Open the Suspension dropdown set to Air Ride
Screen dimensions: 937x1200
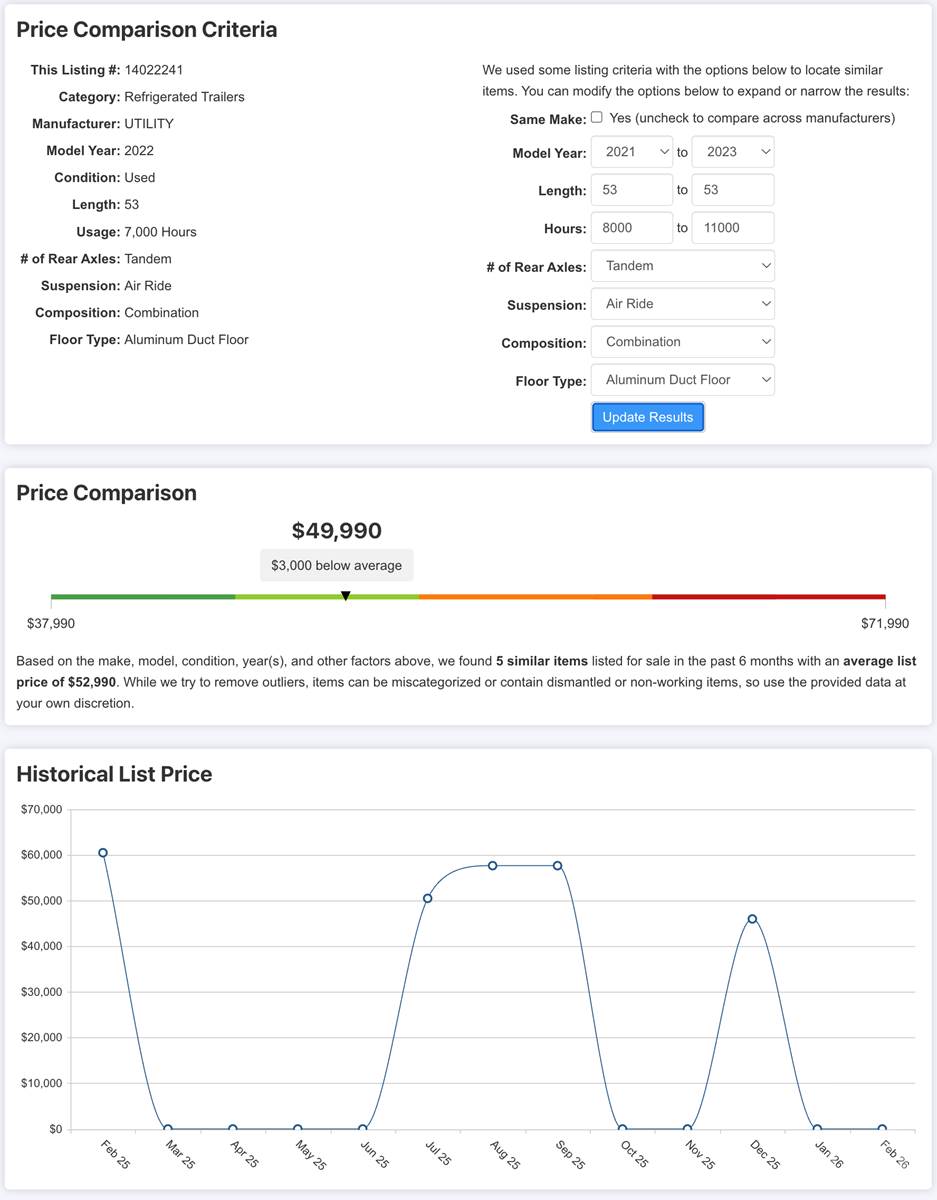(682, 304)
